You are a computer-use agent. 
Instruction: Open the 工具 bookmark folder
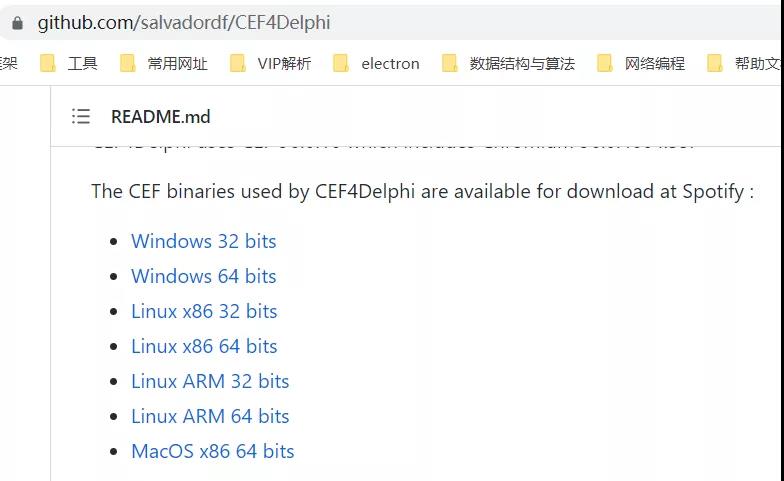click(x=68, y=64)
